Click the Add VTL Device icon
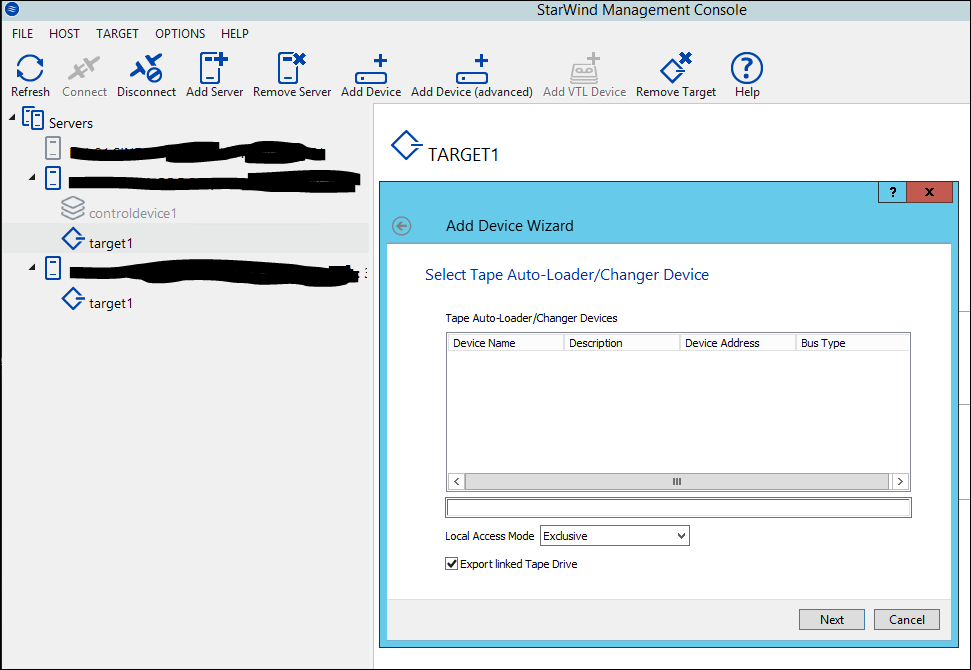This screenshot has width=971, height=670. pos(585,68)
